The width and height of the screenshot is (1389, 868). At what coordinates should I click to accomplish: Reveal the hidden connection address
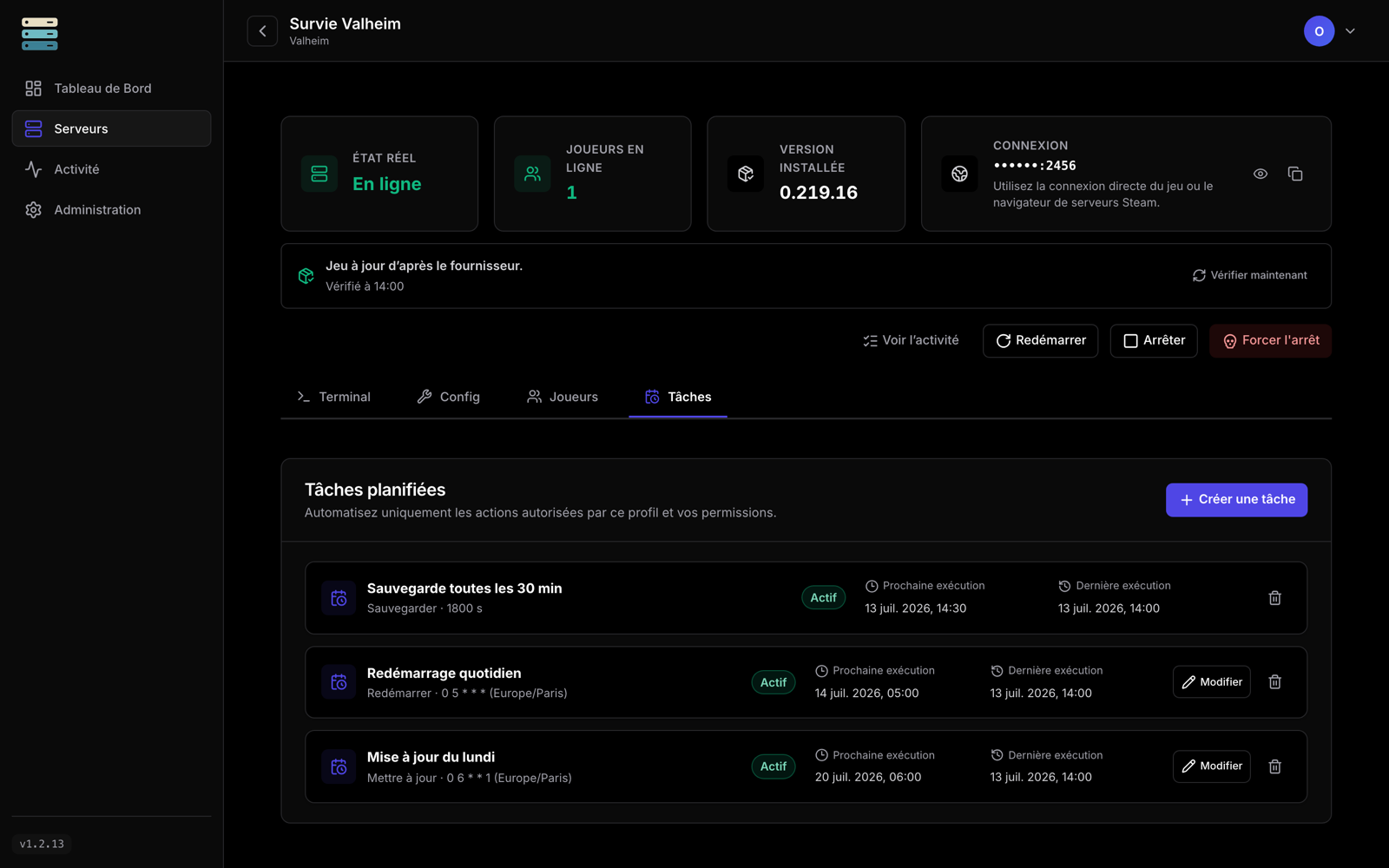(1261, 174)
